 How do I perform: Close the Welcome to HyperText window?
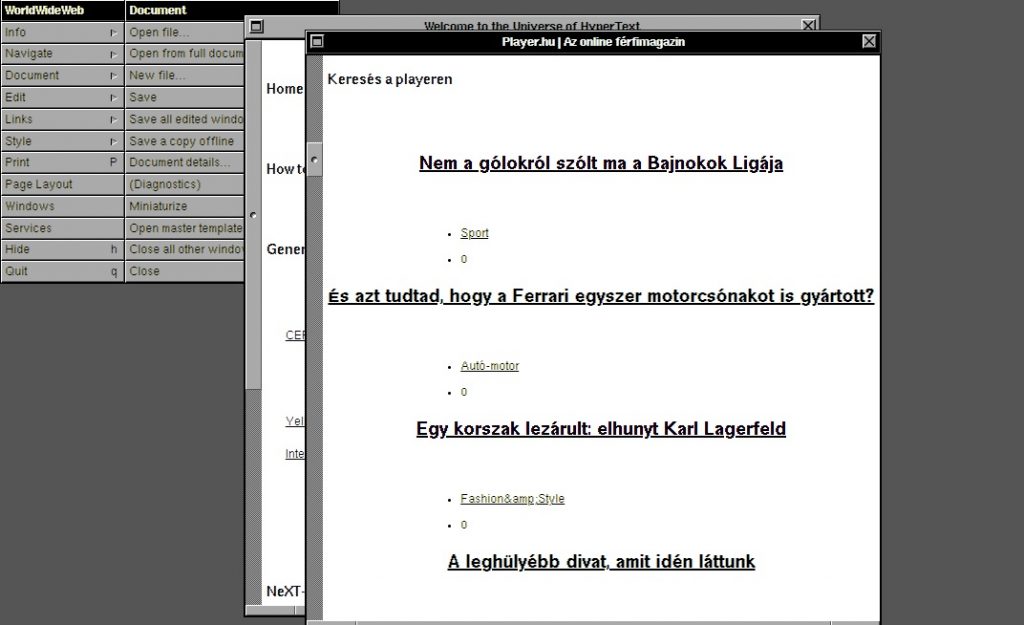[x=808, y=26]
